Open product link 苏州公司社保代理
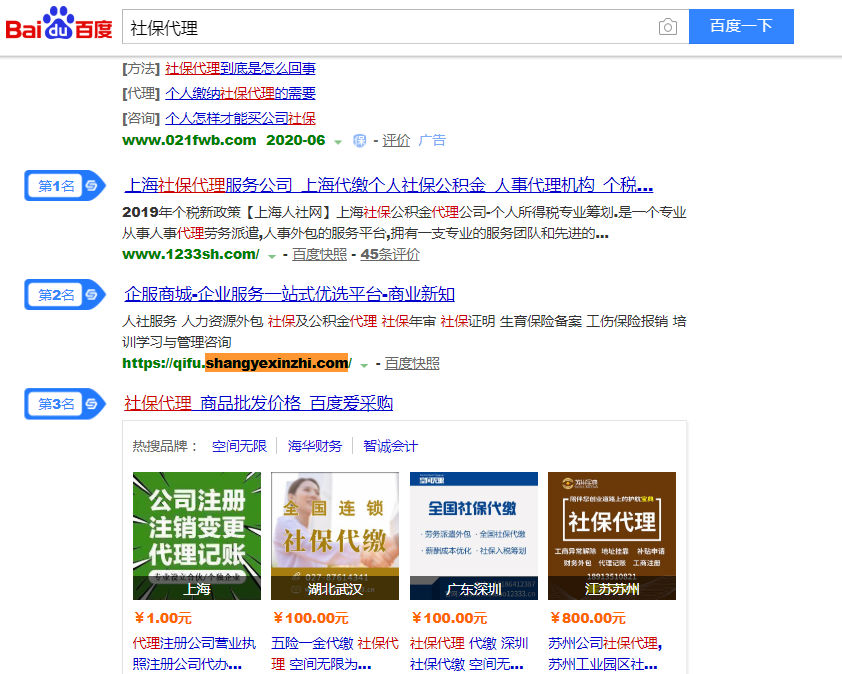 coord(605,654)
